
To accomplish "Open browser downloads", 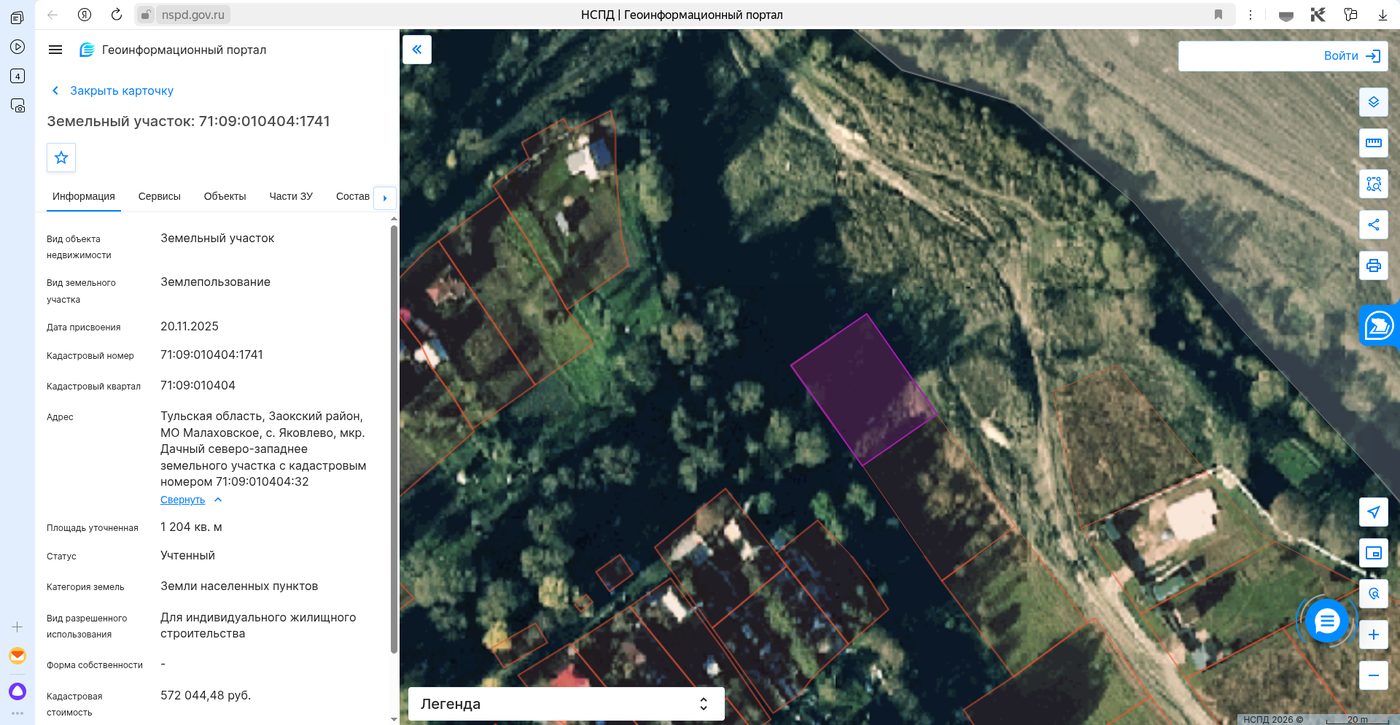I will [1382, 14].
